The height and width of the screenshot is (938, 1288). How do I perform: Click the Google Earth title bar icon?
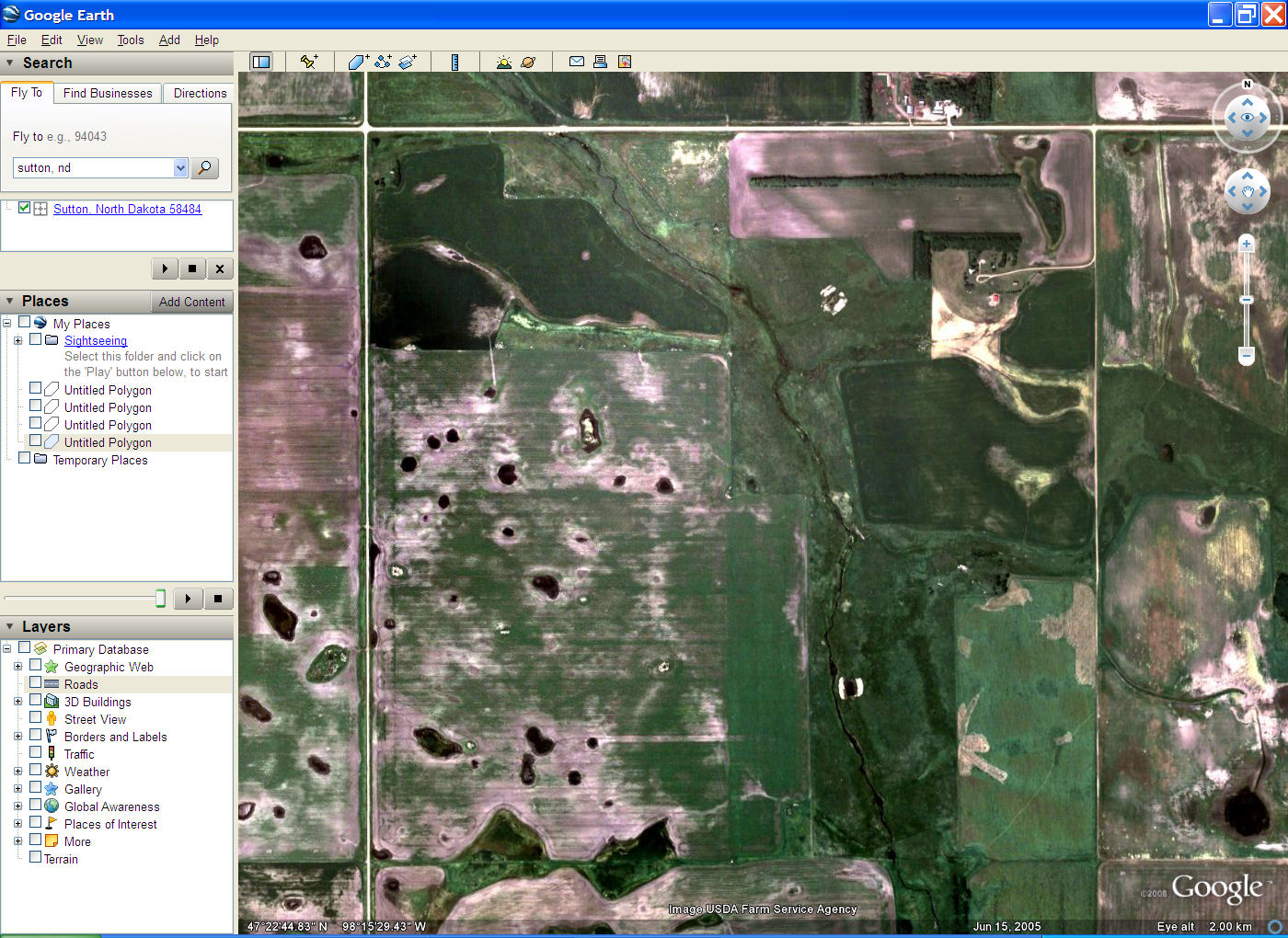pos(11,14)
